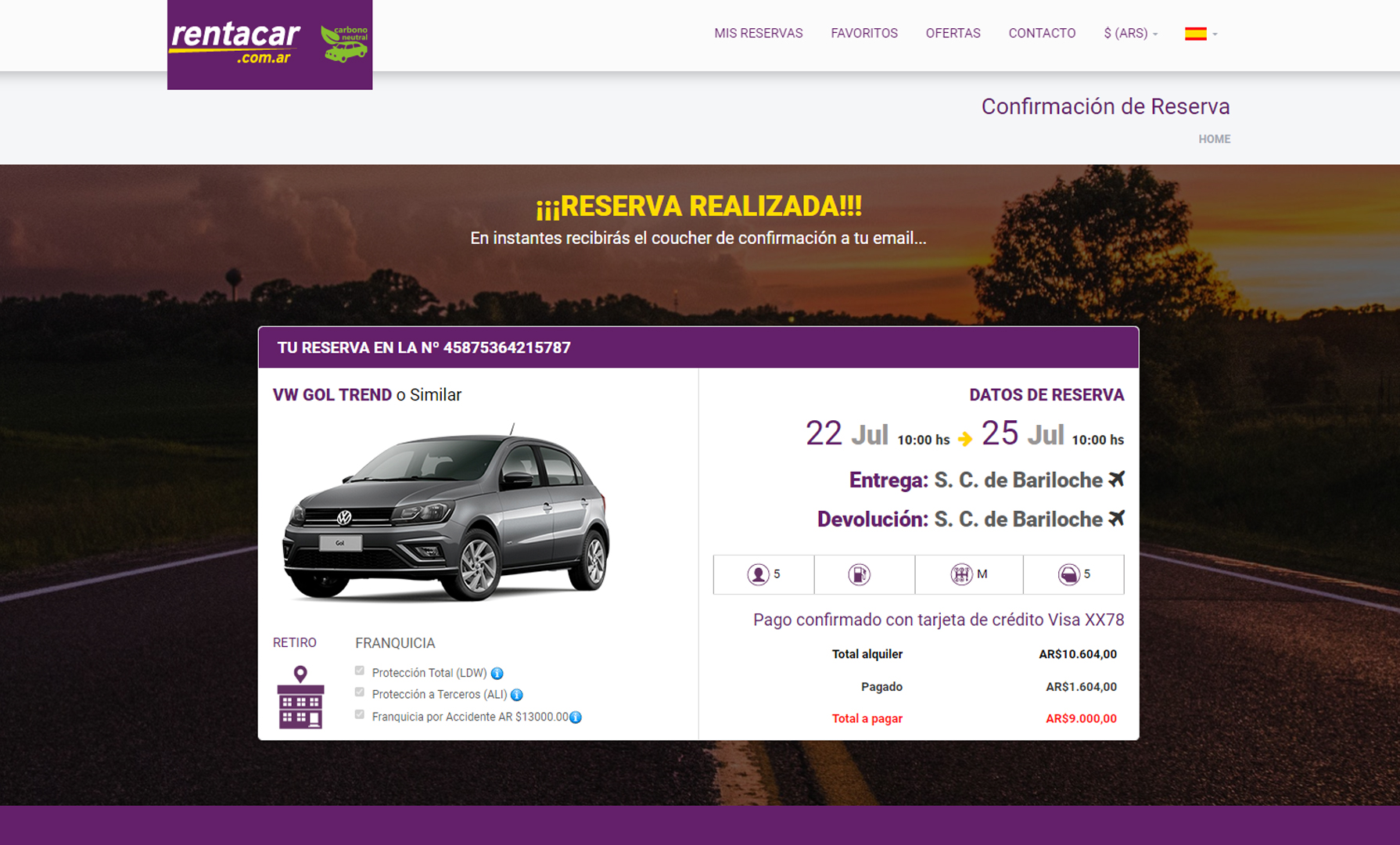
Task: Click the manual transmission gear icon
Action: 961,574
